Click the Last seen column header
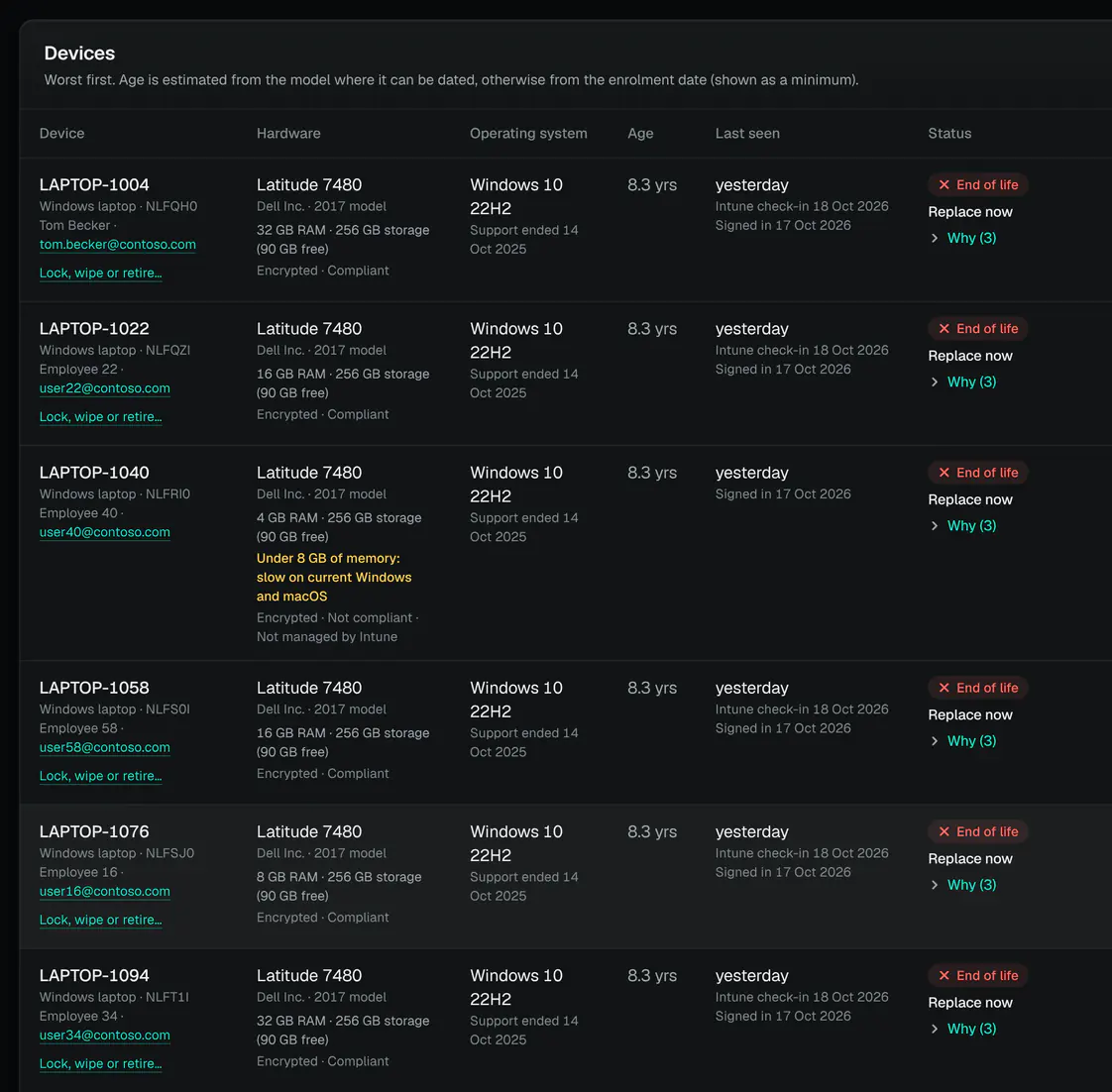This screenshot has height=1092, width=1112. (747, 134)
